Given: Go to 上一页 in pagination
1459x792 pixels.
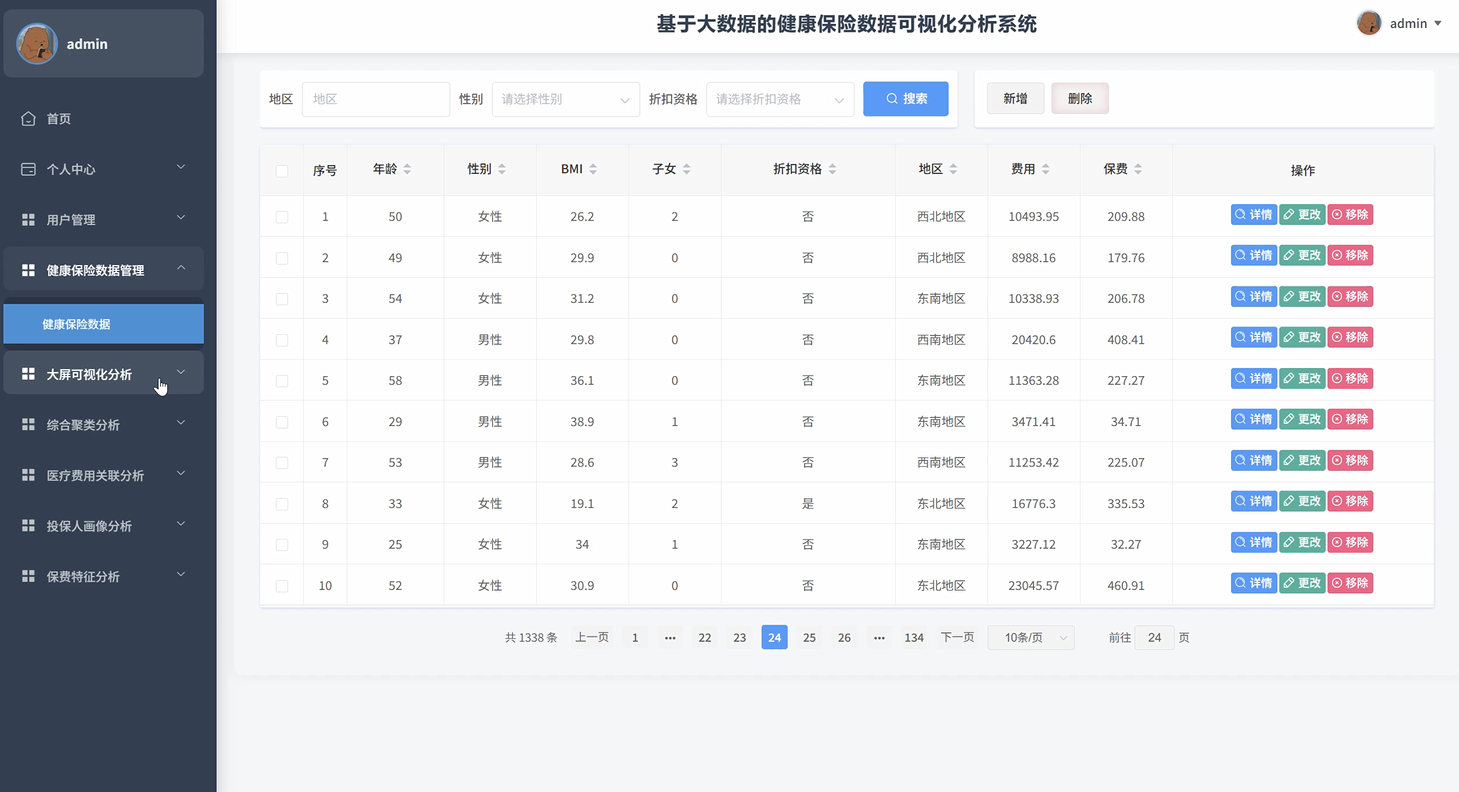Looking at the screenshot, I should click(x=592, y=637).
